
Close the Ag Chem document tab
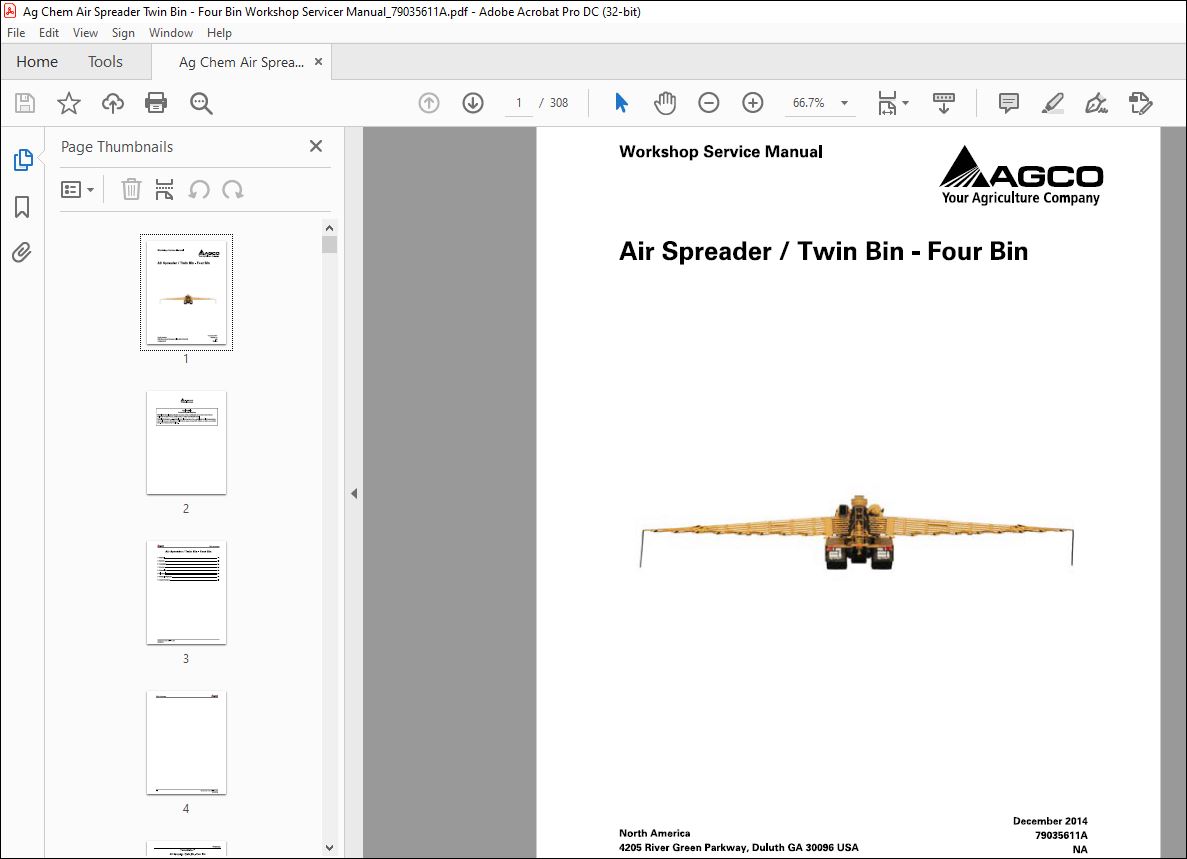(318, 61)
